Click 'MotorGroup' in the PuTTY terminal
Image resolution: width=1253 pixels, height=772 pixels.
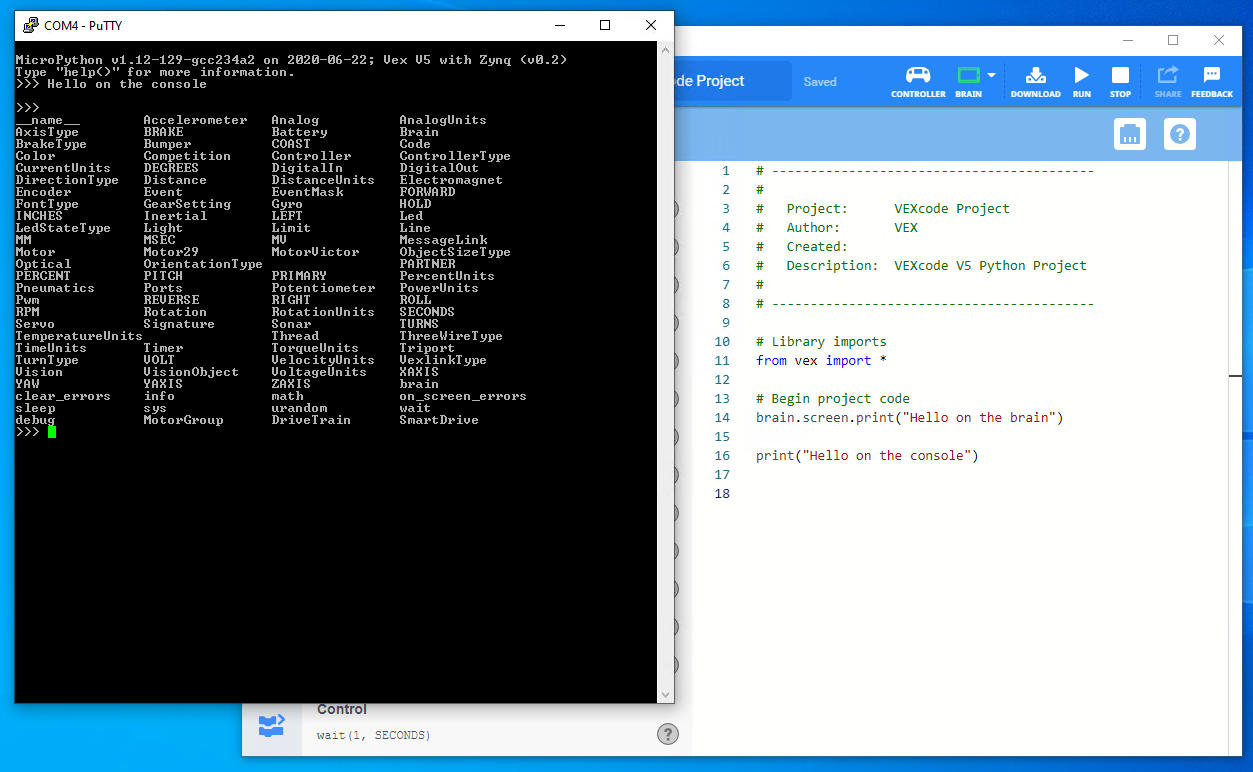pos(183,420)
